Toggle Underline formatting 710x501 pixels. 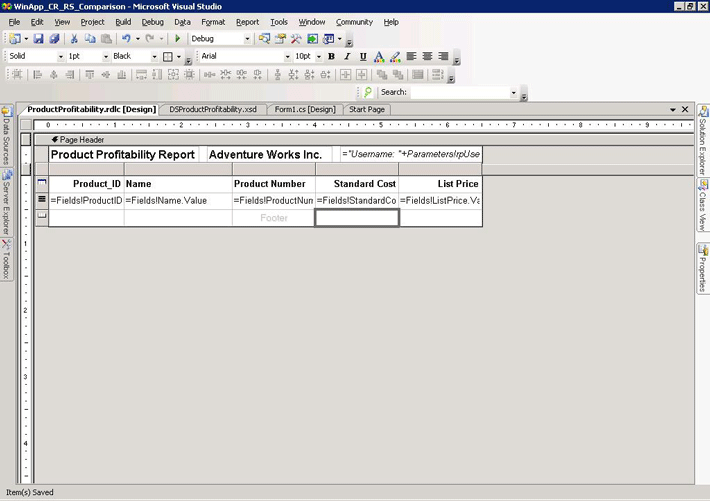point(362,57)
